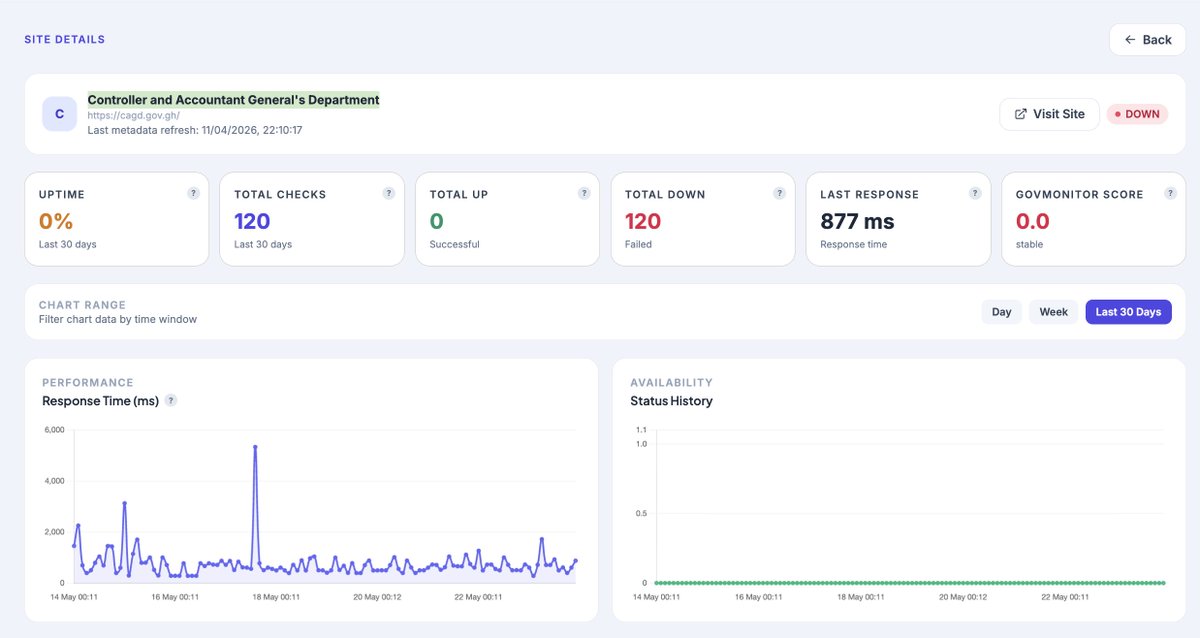Click the help icon on Total Up card
1200x638 pixels.
pos(584,193)
